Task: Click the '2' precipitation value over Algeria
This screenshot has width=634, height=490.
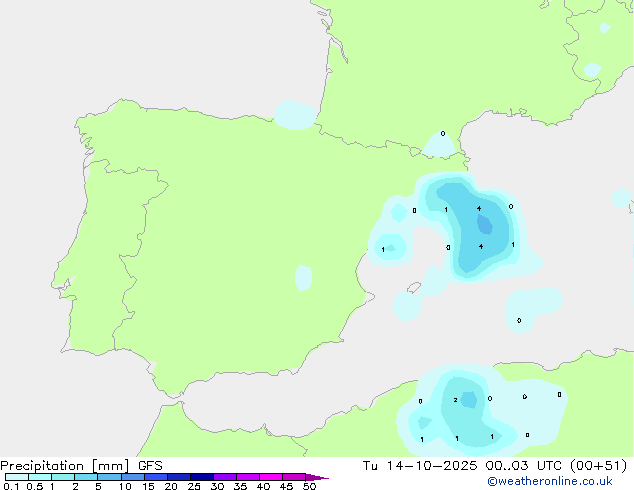Action: [455, 400]
